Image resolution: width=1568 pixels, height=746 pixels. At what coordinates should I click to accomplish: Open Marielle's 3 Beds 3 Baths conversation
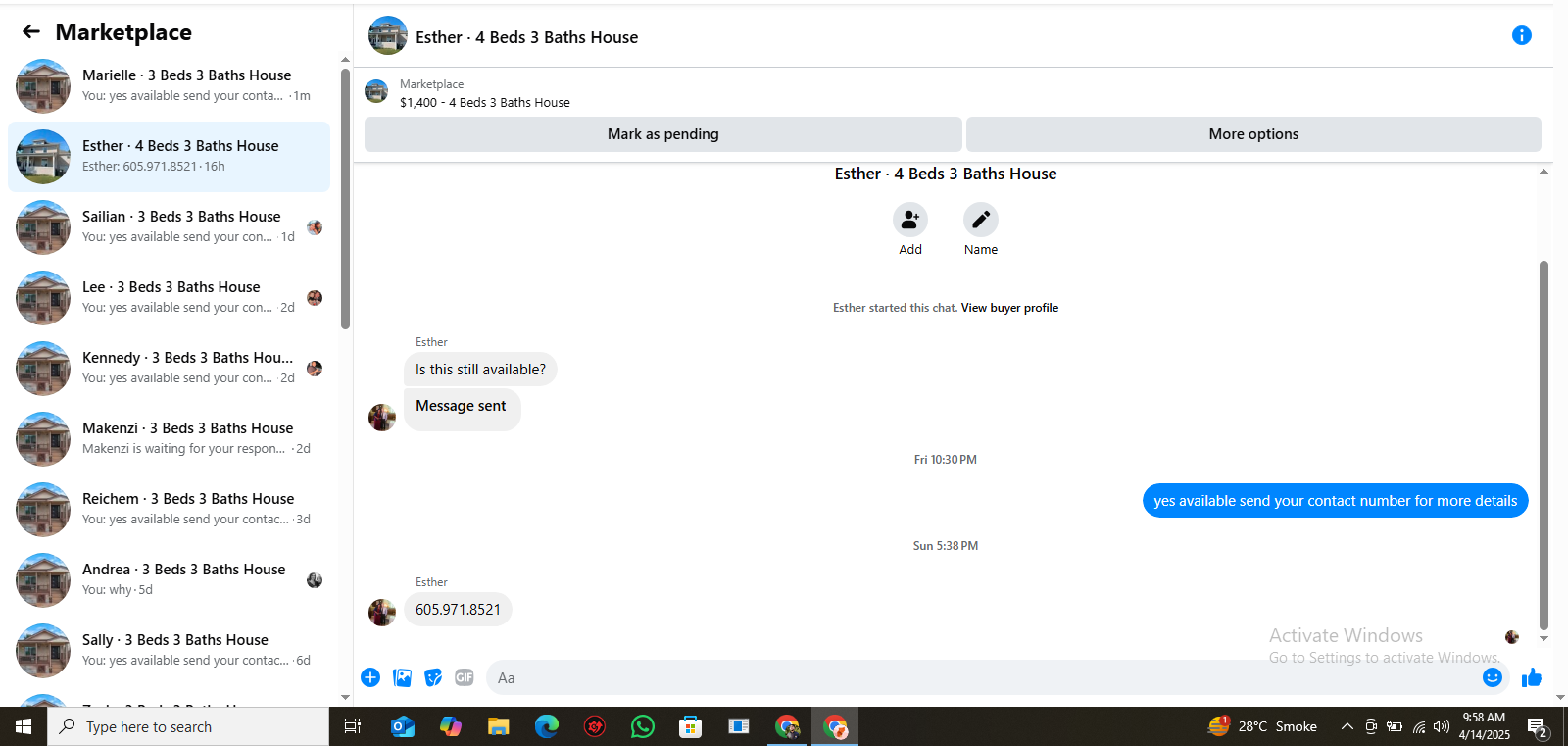pyautogui.click(x=169, y=86)
